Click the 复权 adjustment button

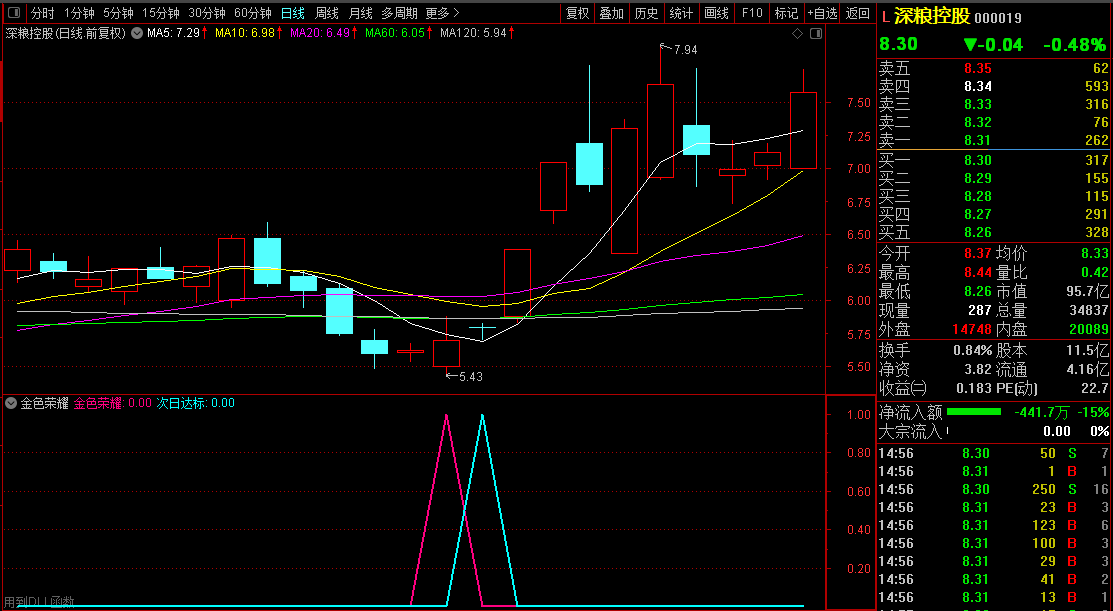click(x=578, y=13)
